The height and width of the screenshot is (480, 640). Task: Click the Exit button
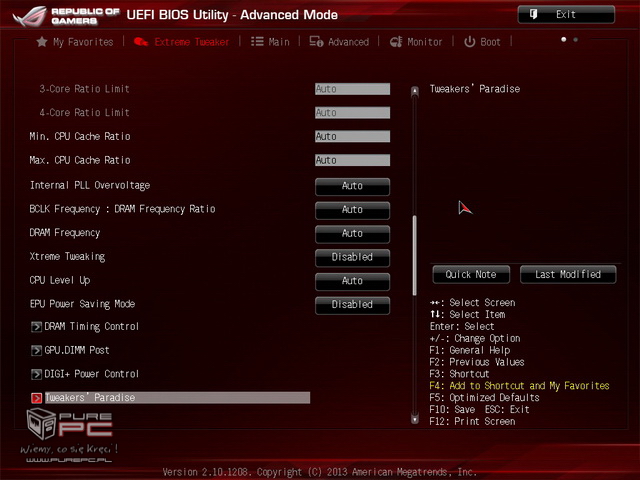tap(566, 14)
